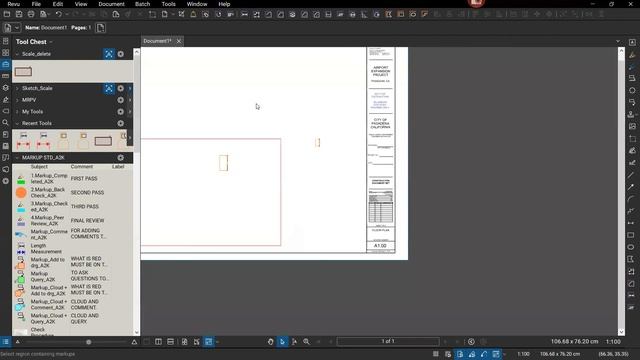This screenshot has width=640, height=360.
Task: Open the file properties dropdown beside Name
Action: point(17,28)
